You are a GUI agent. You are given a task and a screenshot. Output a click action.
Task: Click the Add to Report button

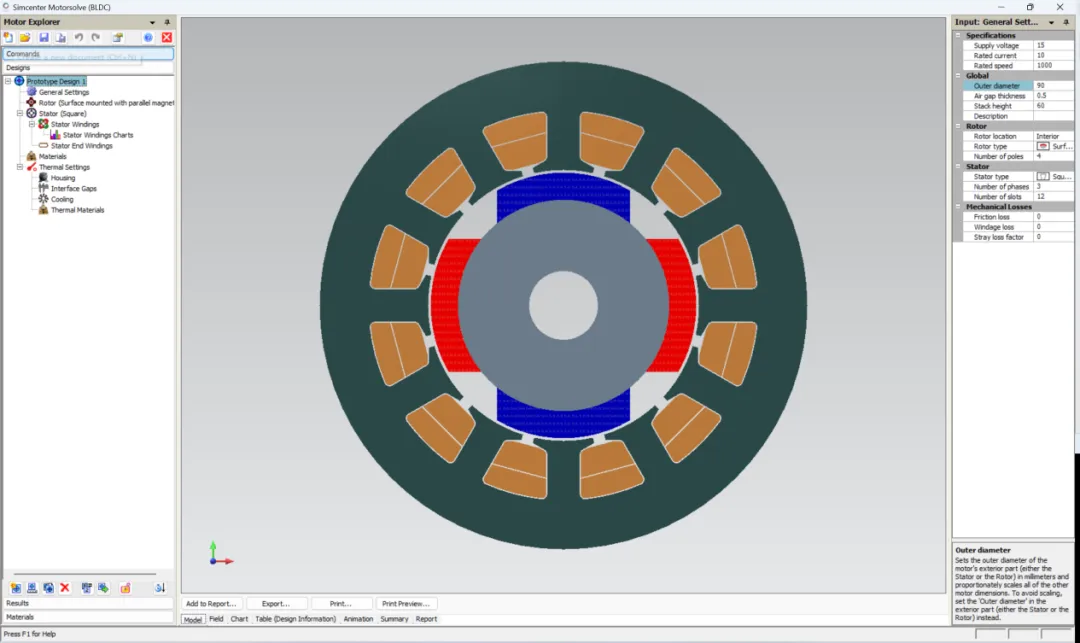point(211,604)
